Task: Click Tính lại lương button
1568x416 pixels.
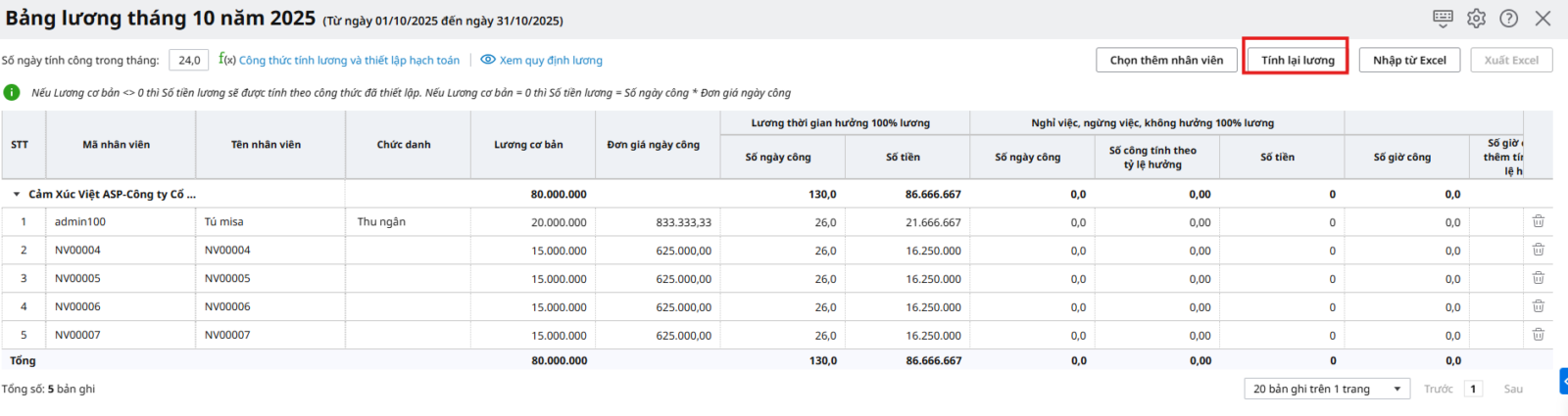Action: [x=1297, y=60]
